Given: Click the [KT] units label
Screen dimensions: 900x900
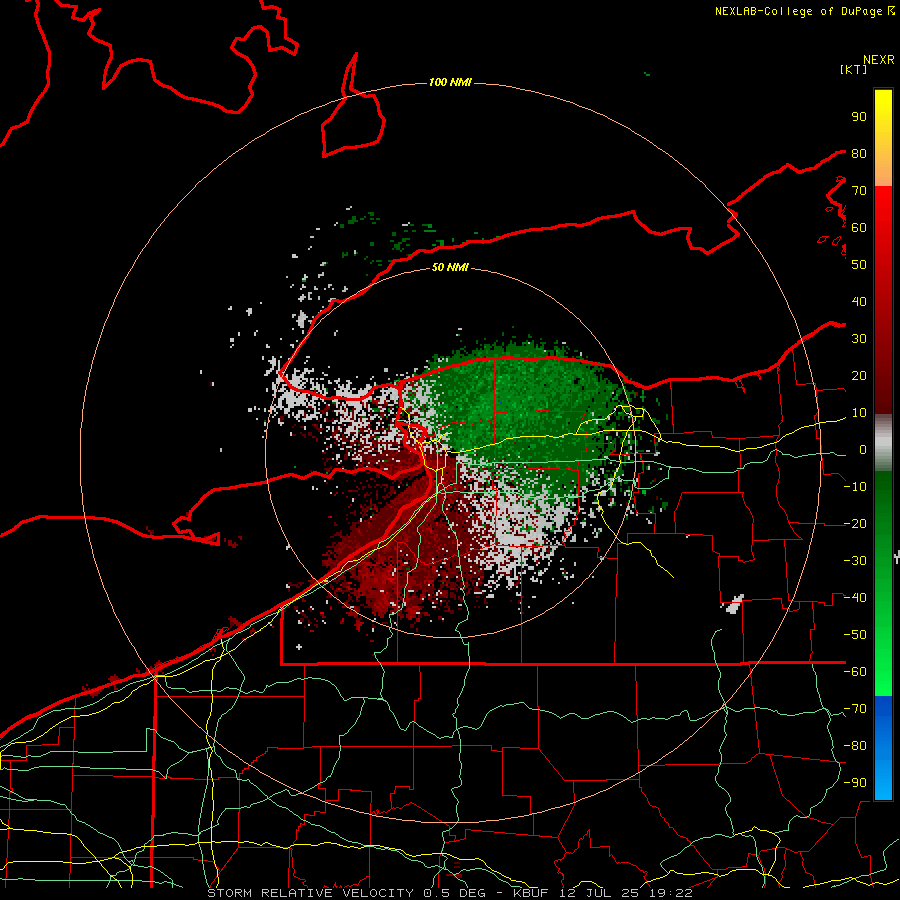Looking at the screenshot, I should click(853, 69).
